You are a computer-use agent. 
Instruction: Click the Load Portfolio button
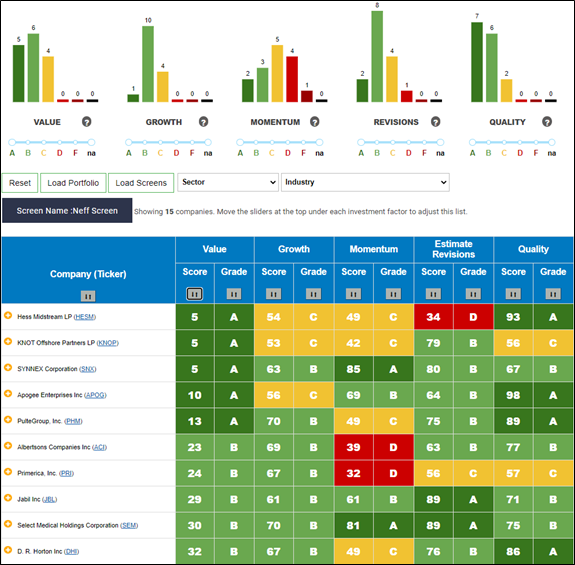(73, 183)
